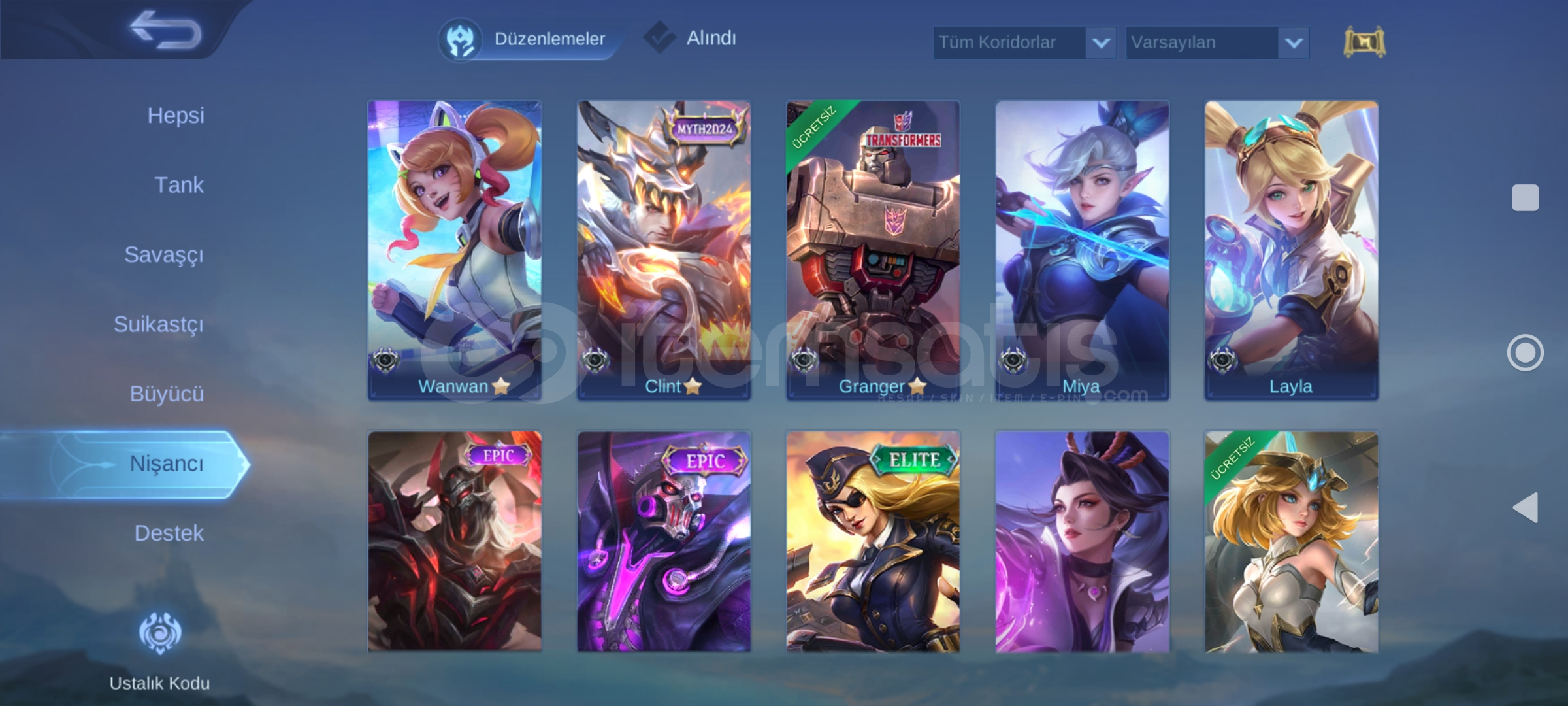Choose the Destek role category

(x=169, y=533)
